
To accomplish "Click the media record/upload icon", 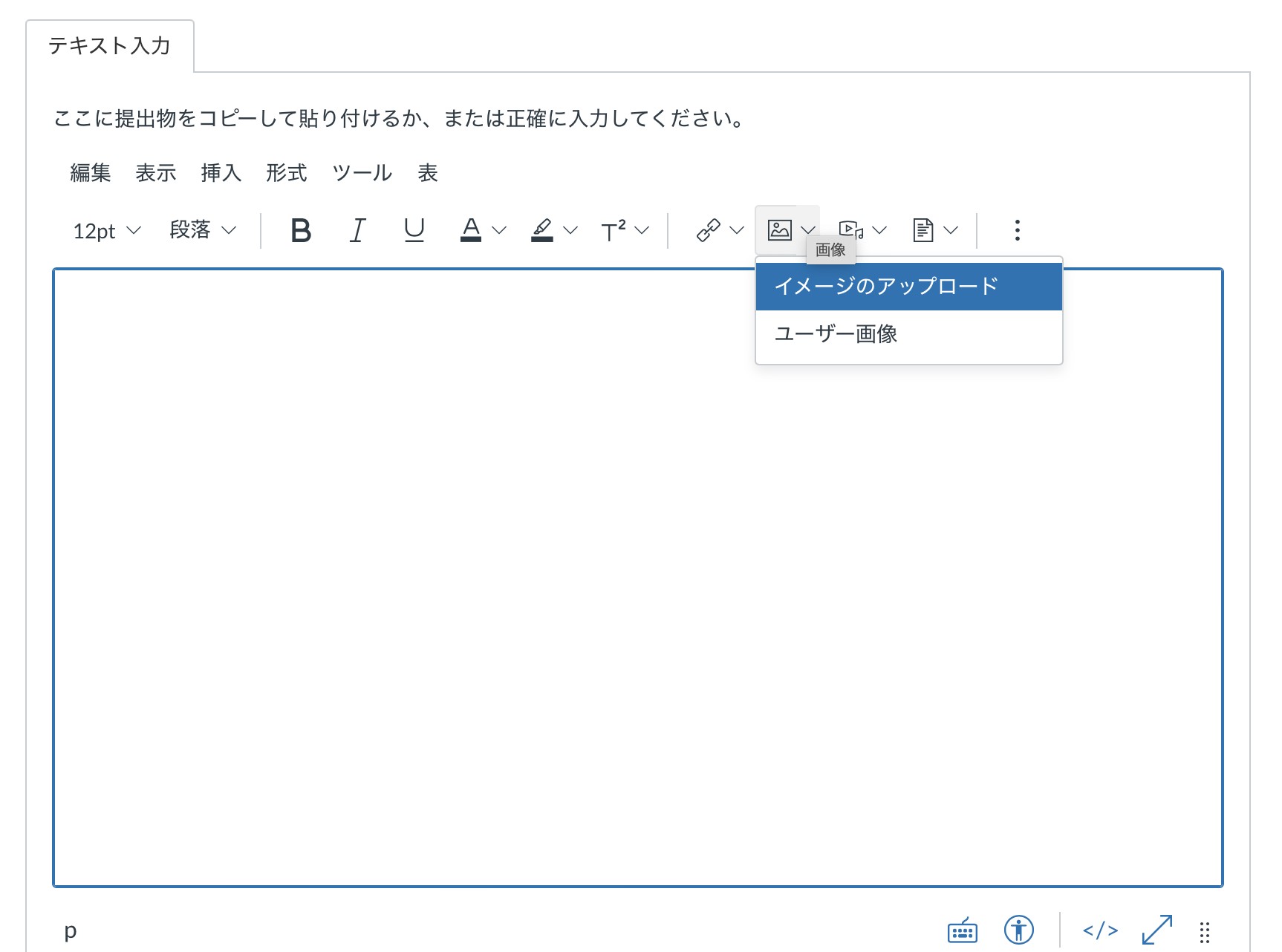I will pos(850,230).
